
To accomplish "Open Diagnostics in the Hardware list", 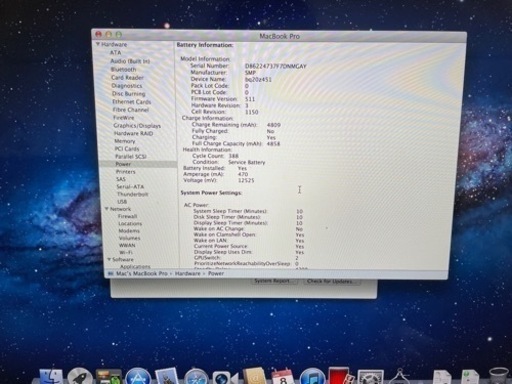I will 127,86.
